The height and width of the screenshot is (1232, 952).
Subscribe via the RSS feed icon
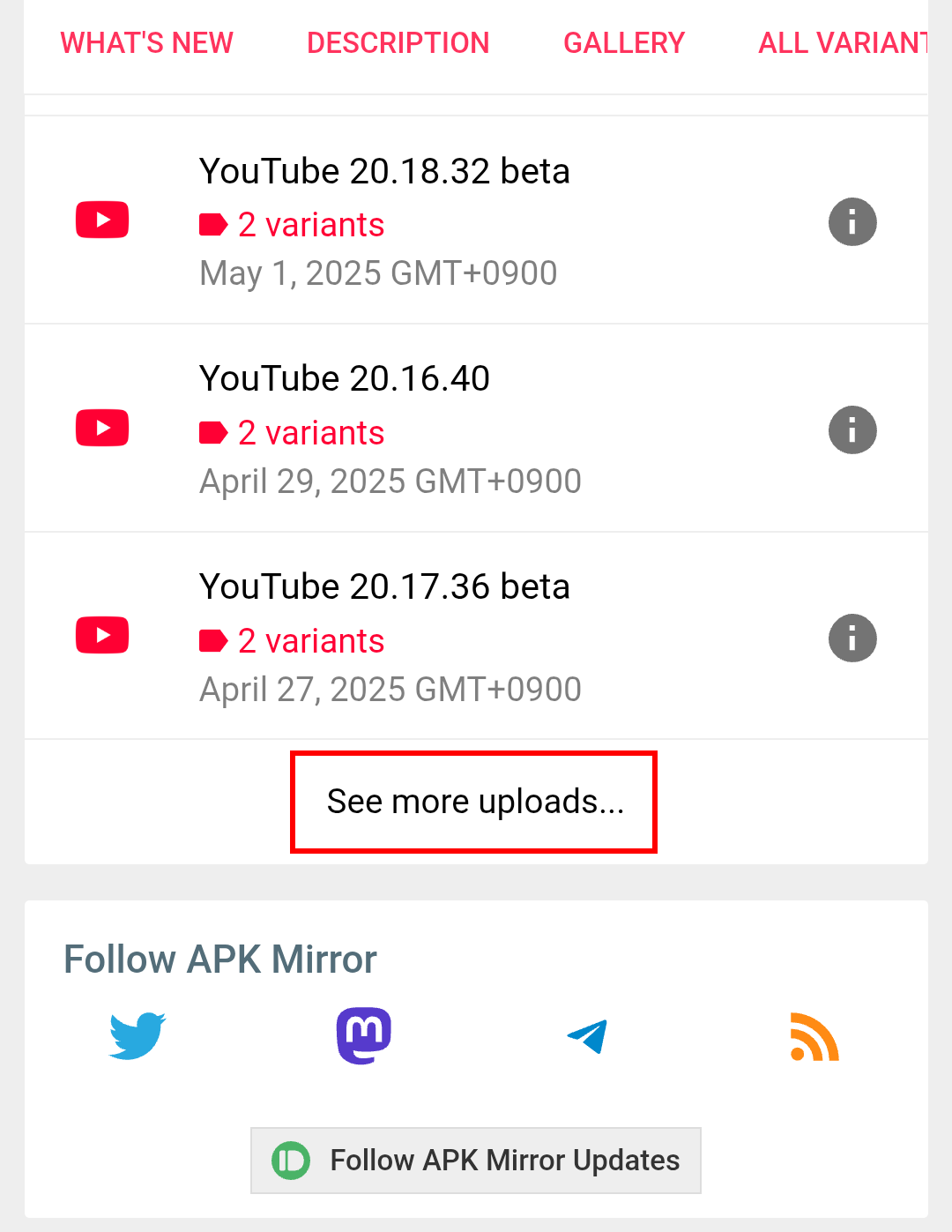coord(813,1038)
